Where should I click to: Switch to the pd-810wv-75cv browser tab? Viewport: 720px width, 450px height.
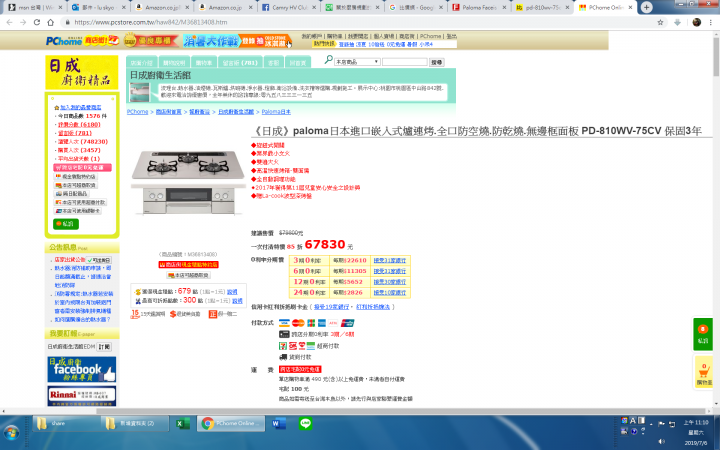coord(542,7)
